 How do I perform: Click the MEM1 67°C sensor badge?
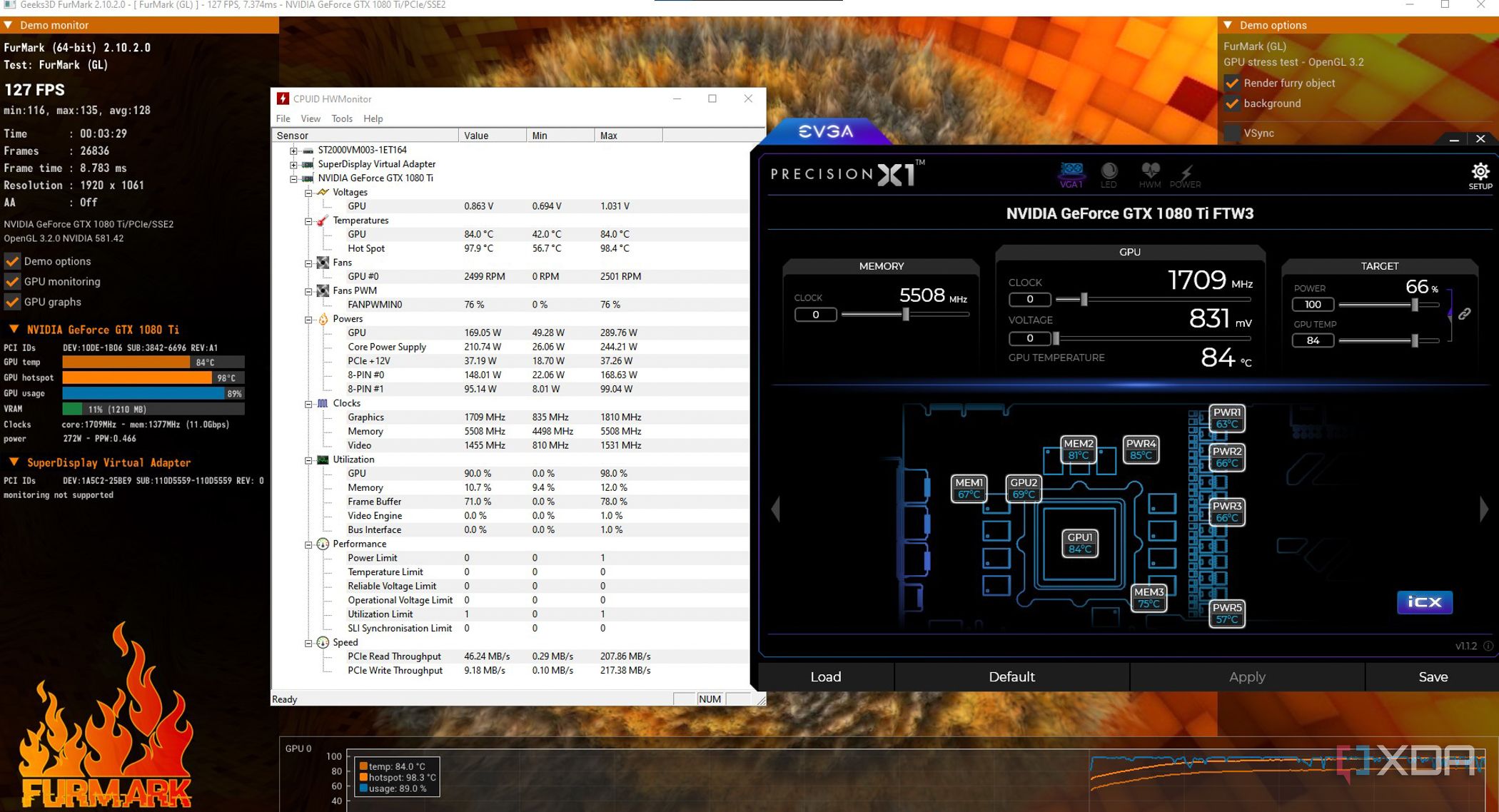click(969, 489)
